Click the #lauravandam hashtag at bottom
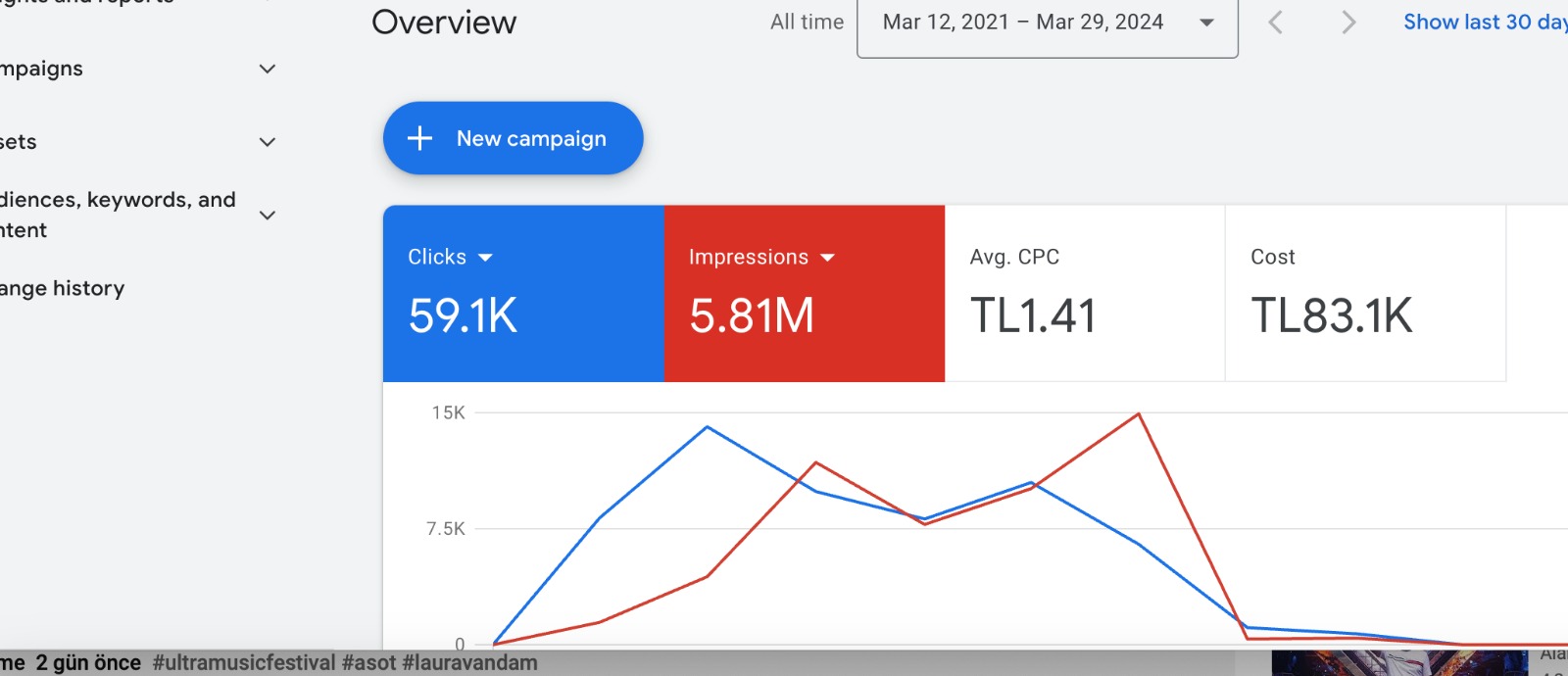 pyautogui.click(x=469, y=663)
